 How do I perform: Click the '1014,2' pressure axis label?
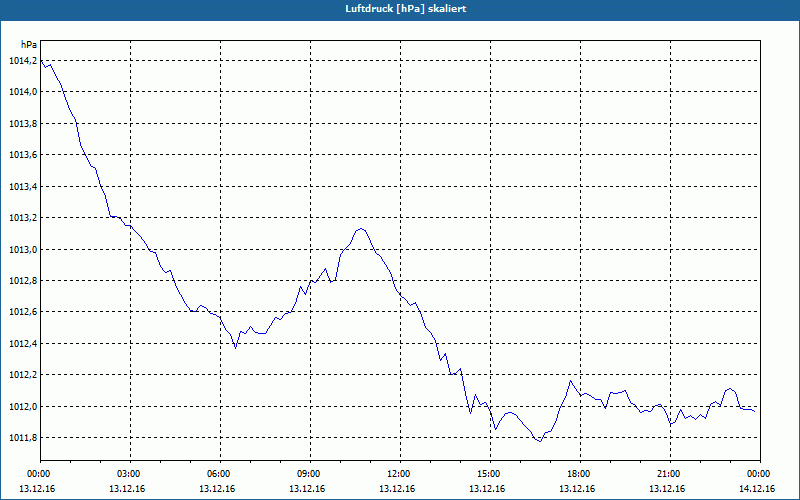(x=23, y=61)
